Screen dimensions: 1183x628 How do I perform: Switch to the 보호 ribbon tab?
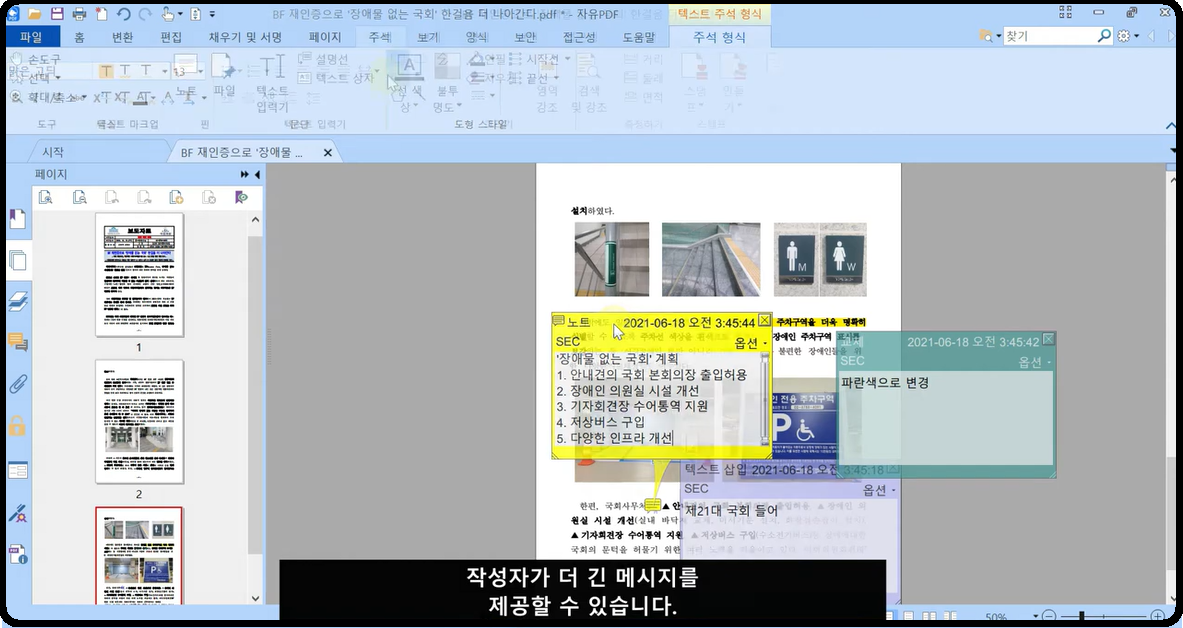[526, 37]
